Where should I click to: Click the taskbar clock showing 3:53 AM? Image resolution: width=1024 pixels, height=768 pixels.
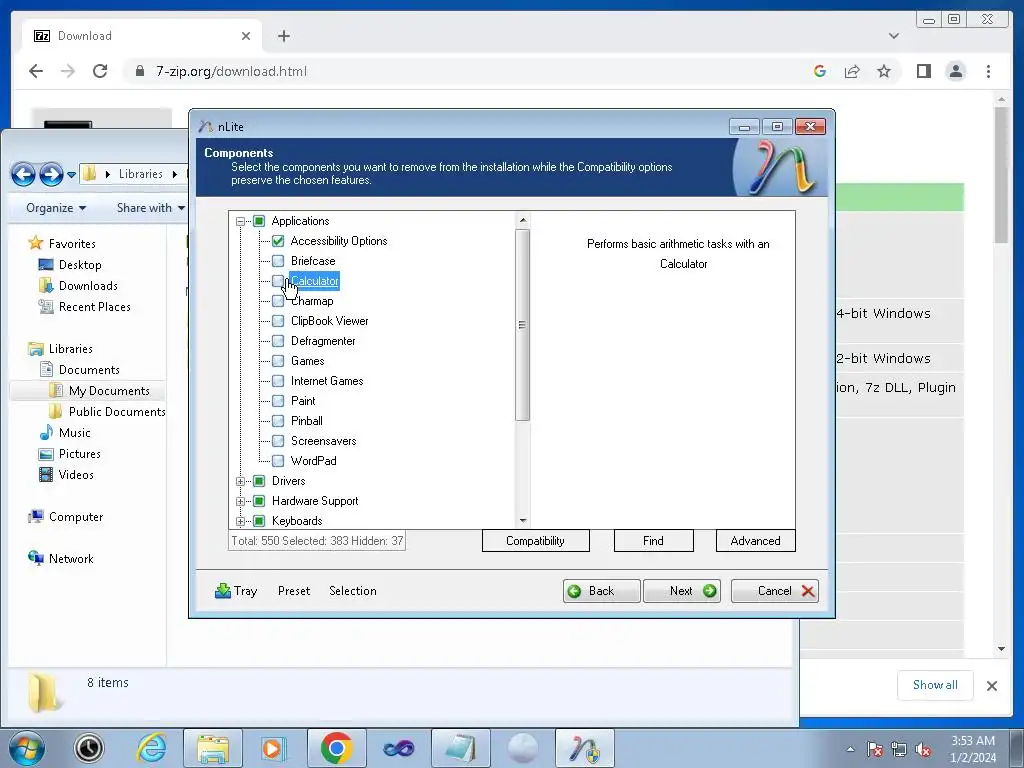[973, 749]
